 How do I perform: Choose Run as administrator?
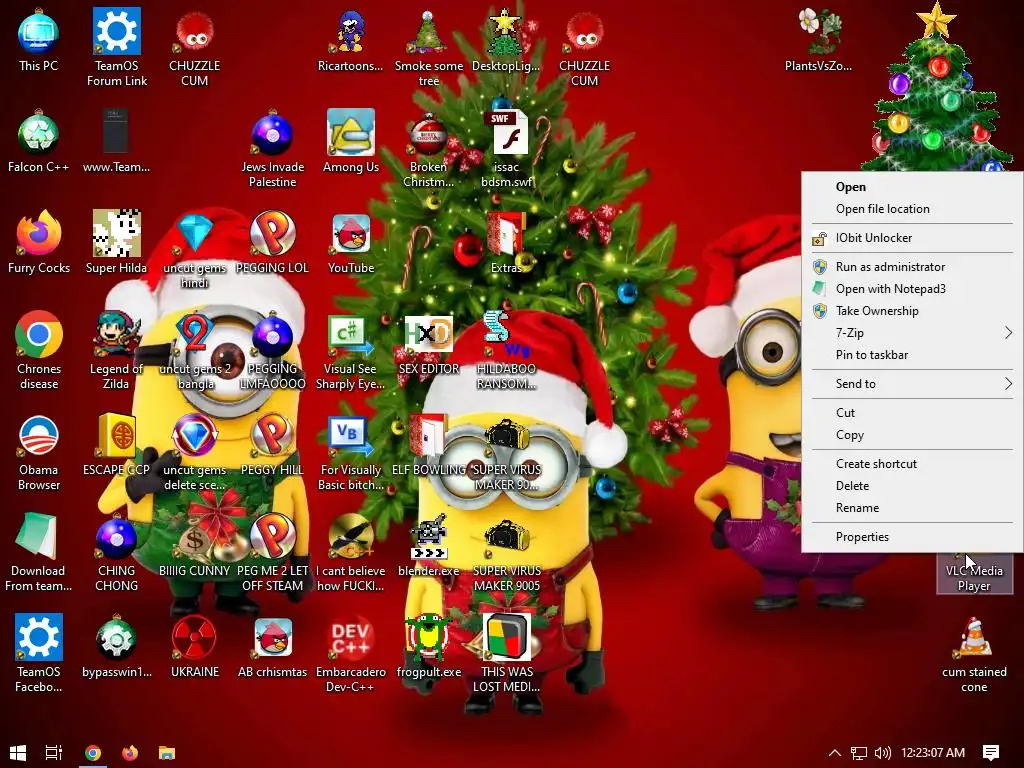pos(912,266)
